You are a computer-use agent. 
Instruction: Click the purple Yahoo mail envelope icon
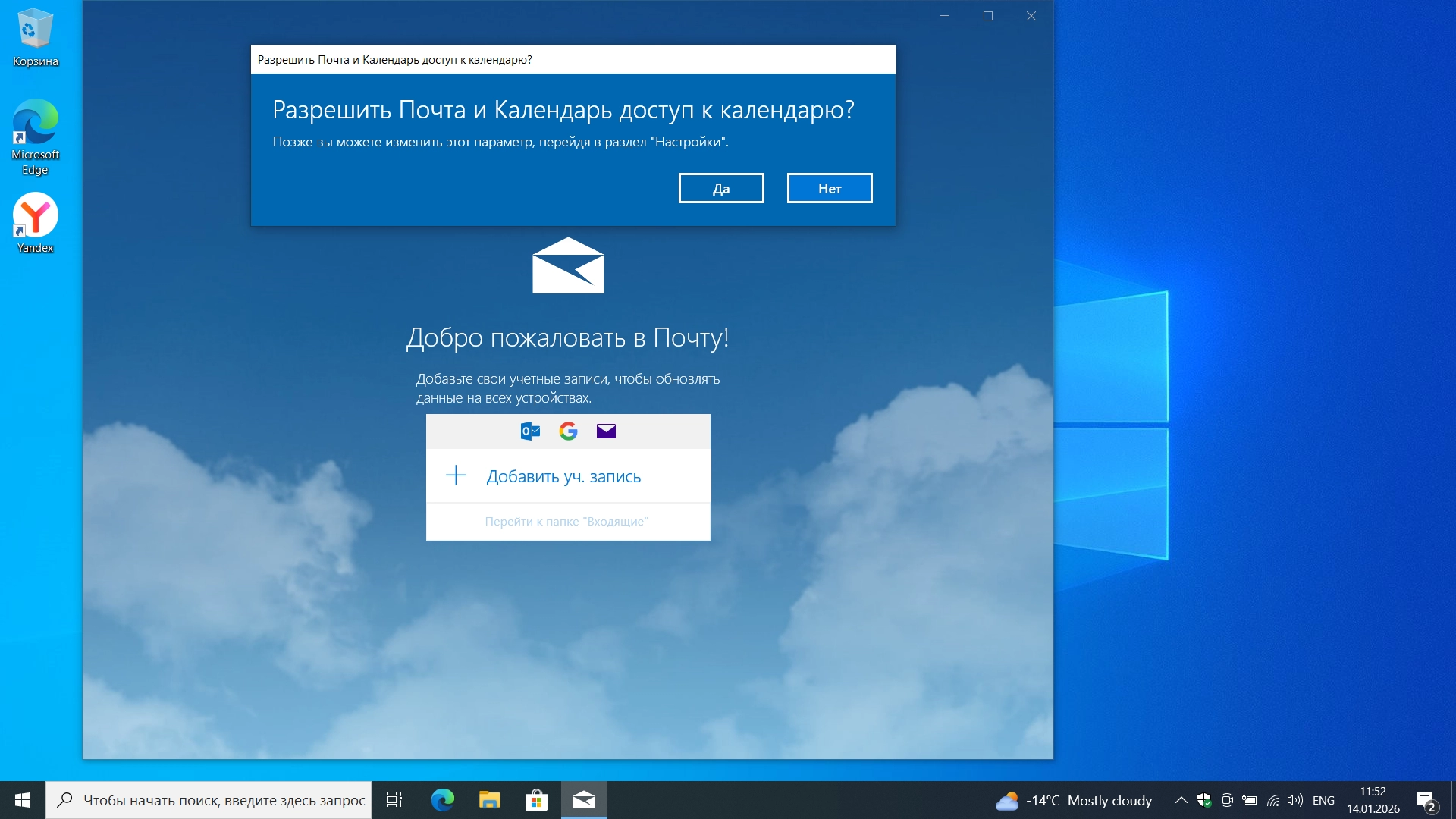click(606, 431)
